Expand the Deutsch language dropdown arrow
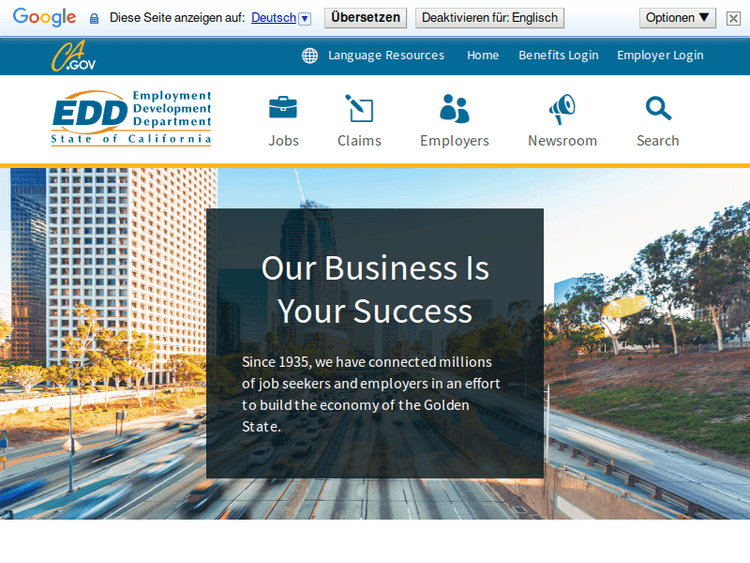This screenshot has width=750, height=563. (x=305, y=18)
